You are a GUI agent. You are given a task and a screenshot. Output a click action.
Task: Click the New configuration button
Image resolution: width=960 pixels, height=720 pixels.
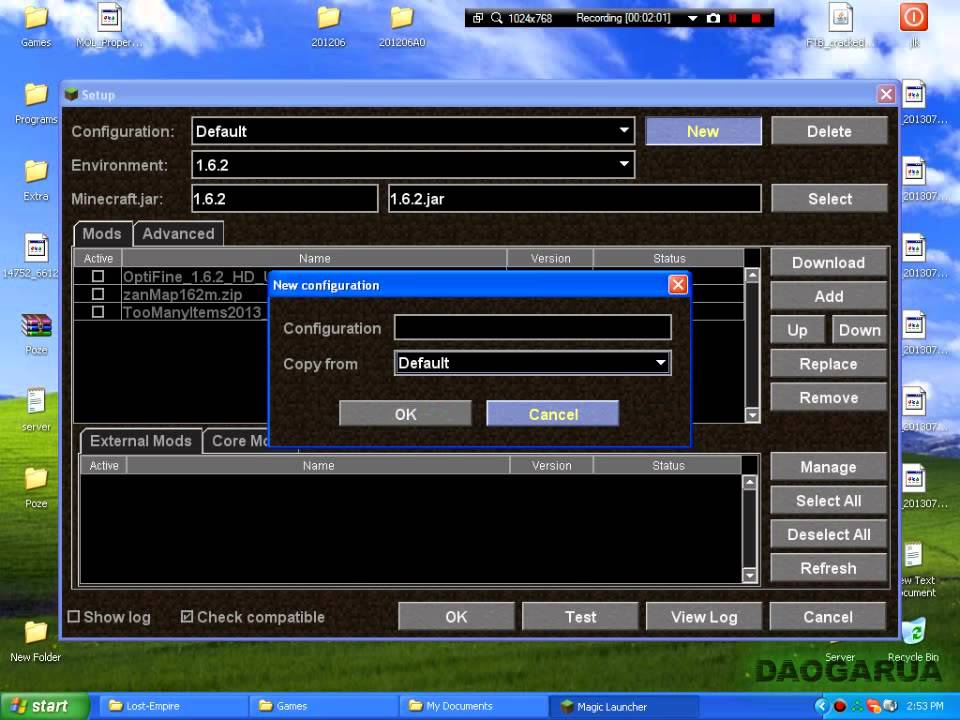[x=703, y=131]
